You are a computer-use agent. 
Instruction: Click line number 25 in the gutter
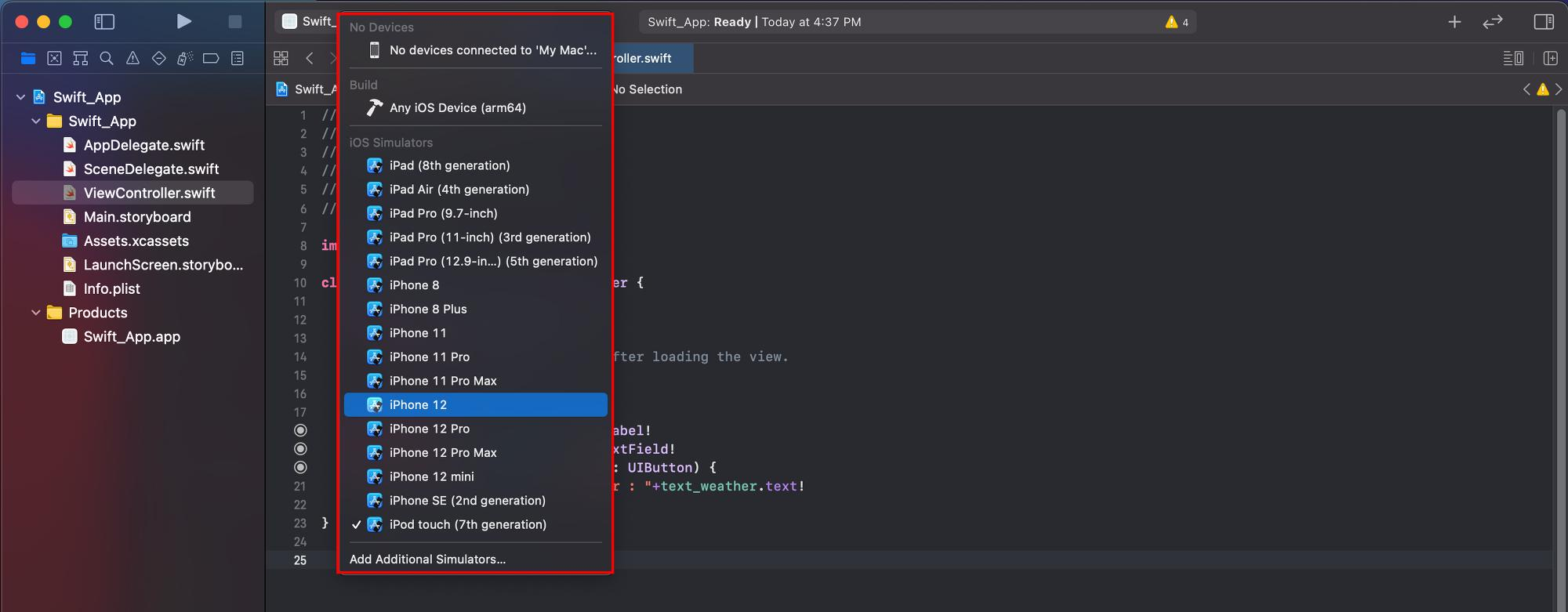(x=300, y=560)
